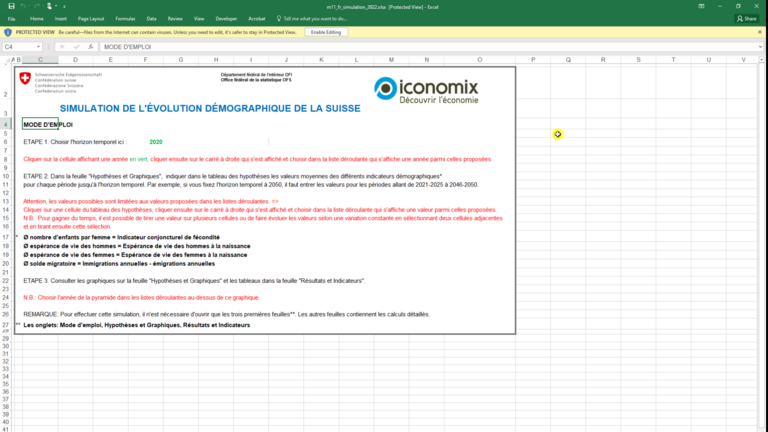Click 'Département fédéral de l'intérieur DFI' text
The width and height of the screenshot is (768, 432).
pos(256,75)
